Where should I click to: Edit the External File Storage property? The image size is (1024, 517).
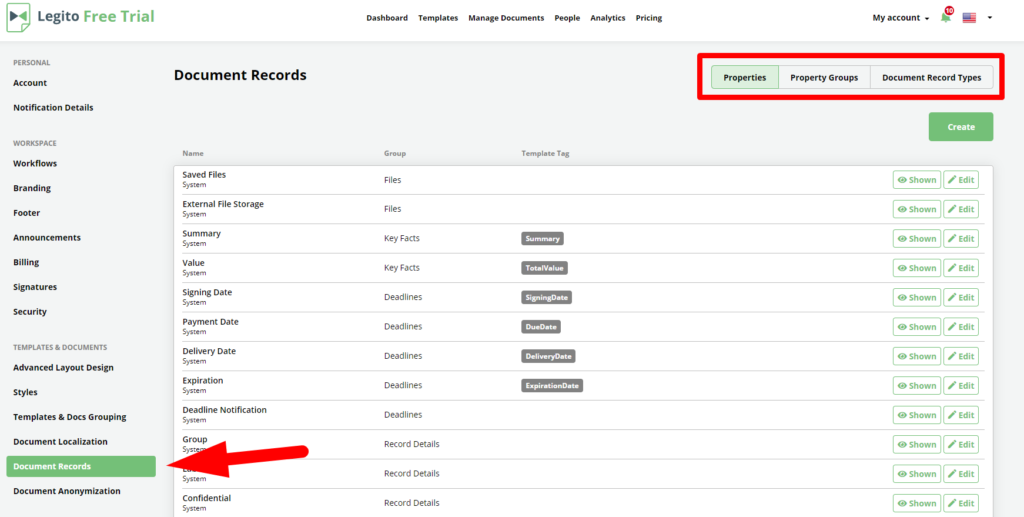point(961,210)
